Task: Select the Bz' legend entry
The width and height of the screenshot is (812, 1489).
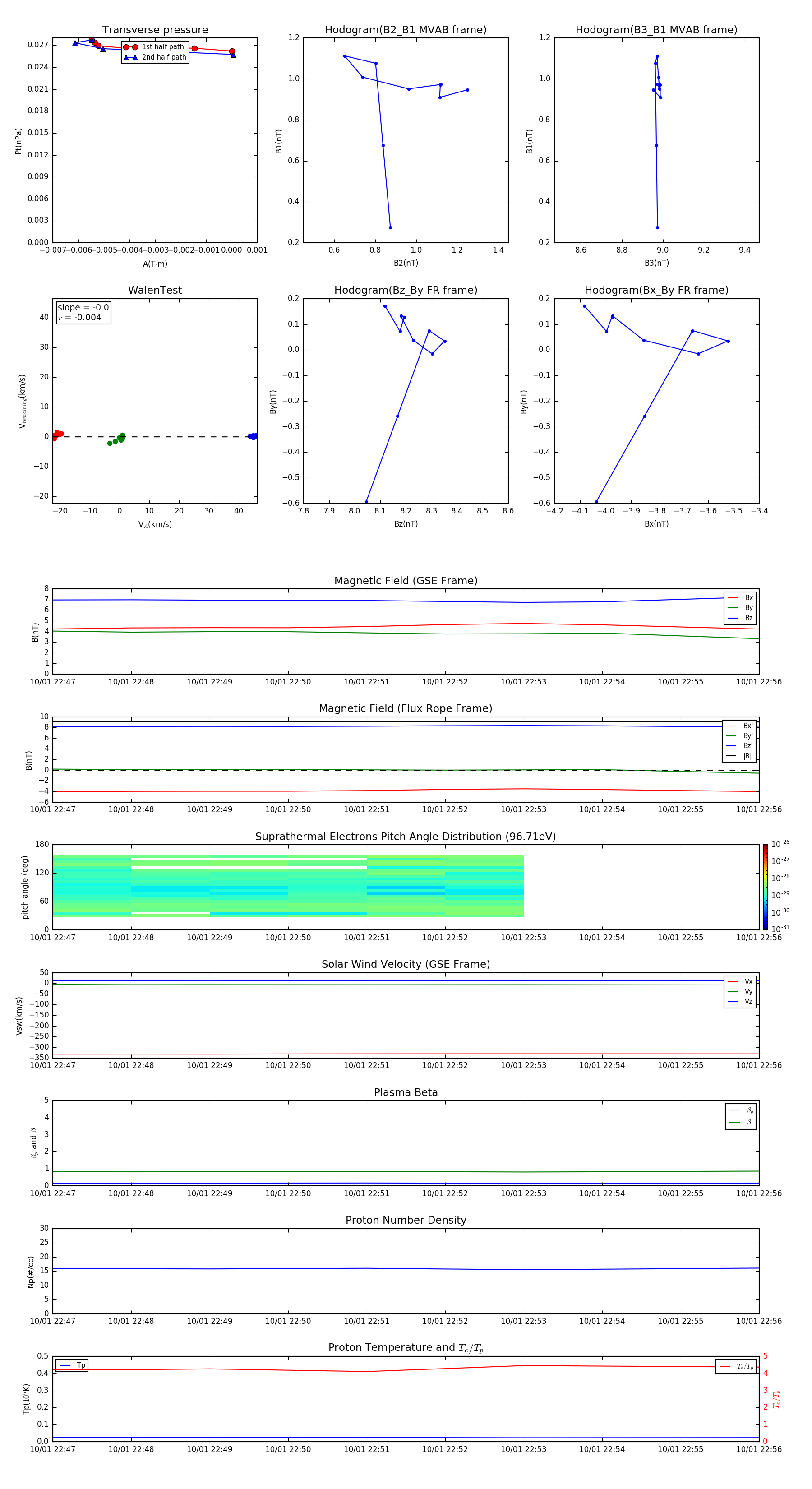Action: pos(739,746)
